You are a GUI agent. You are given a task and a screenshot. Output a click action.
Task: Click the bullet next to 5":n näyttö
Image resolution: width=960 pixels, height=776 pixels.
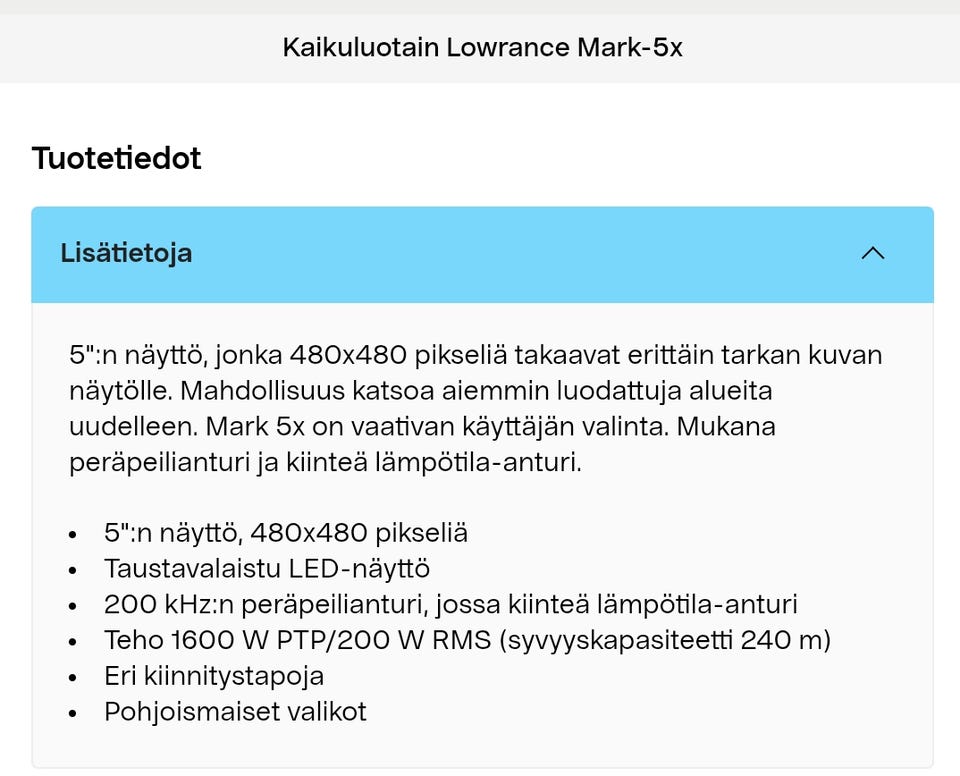click(x=71, y=534)
